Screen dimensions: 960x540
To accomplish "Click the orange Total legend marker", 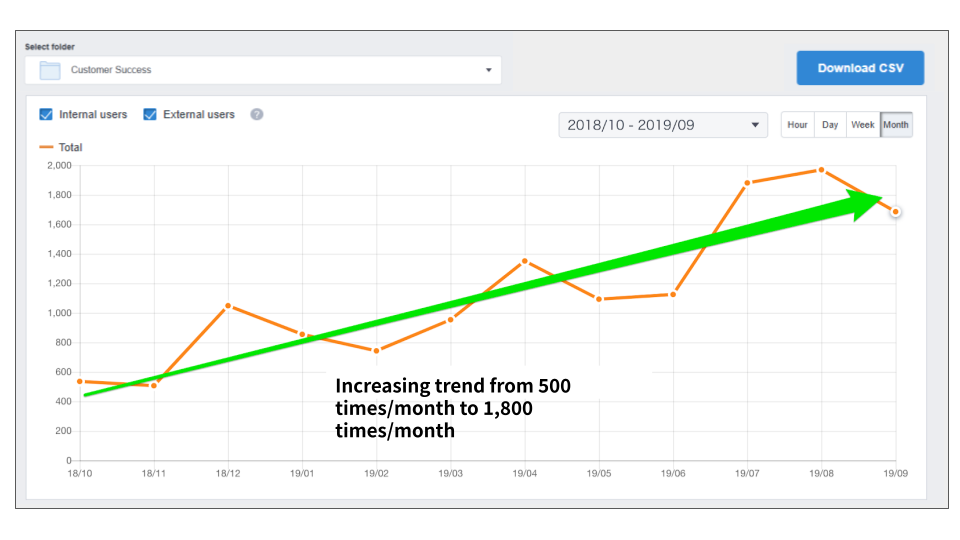I will click(46, 147).
